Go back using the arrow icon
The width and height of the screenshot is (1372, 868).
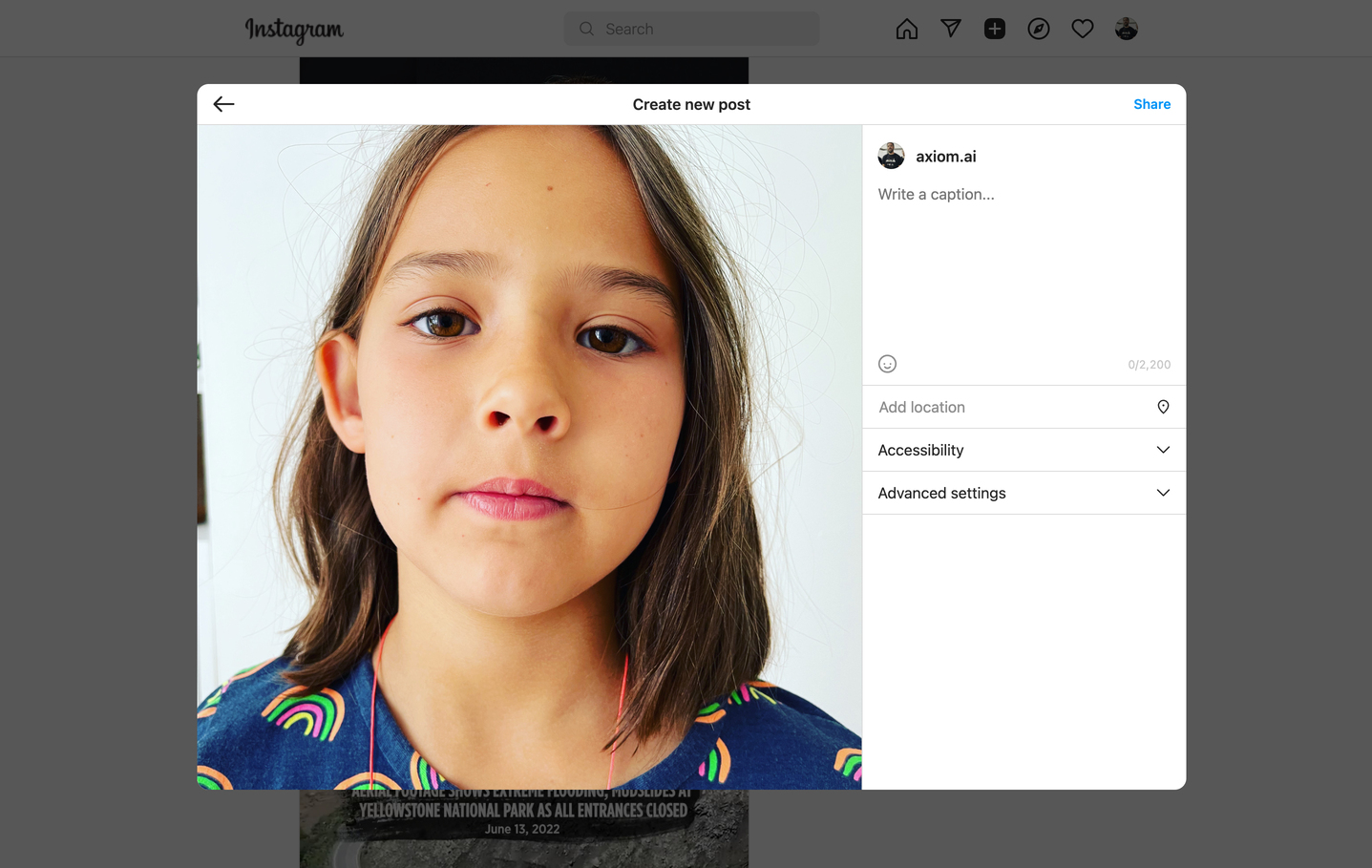(x=222, y=103)
